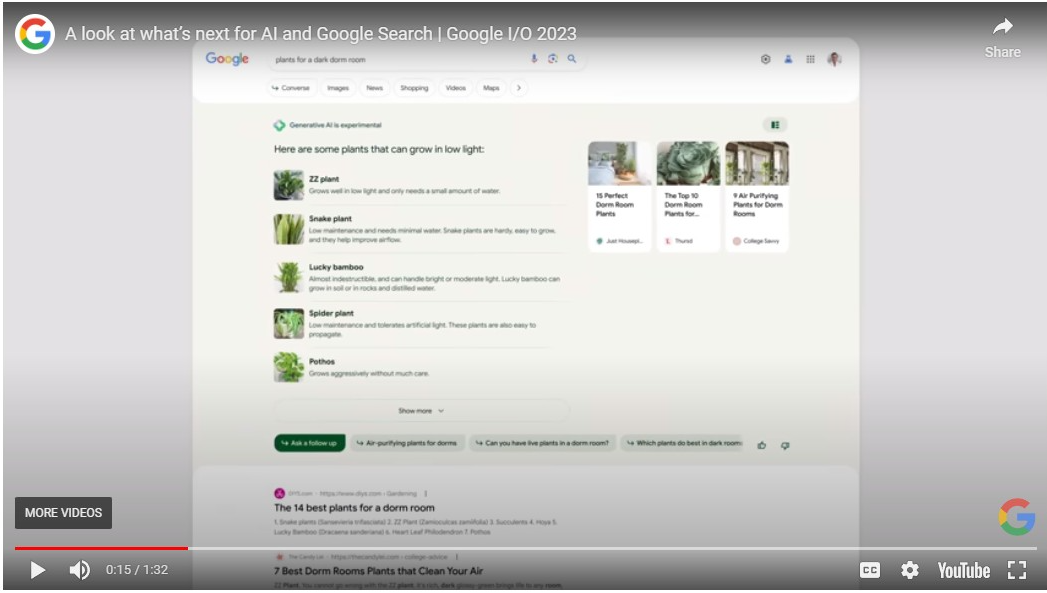Click the Snake plant heading text
Screen dimensions: 1047x593
tap(330, 218)
